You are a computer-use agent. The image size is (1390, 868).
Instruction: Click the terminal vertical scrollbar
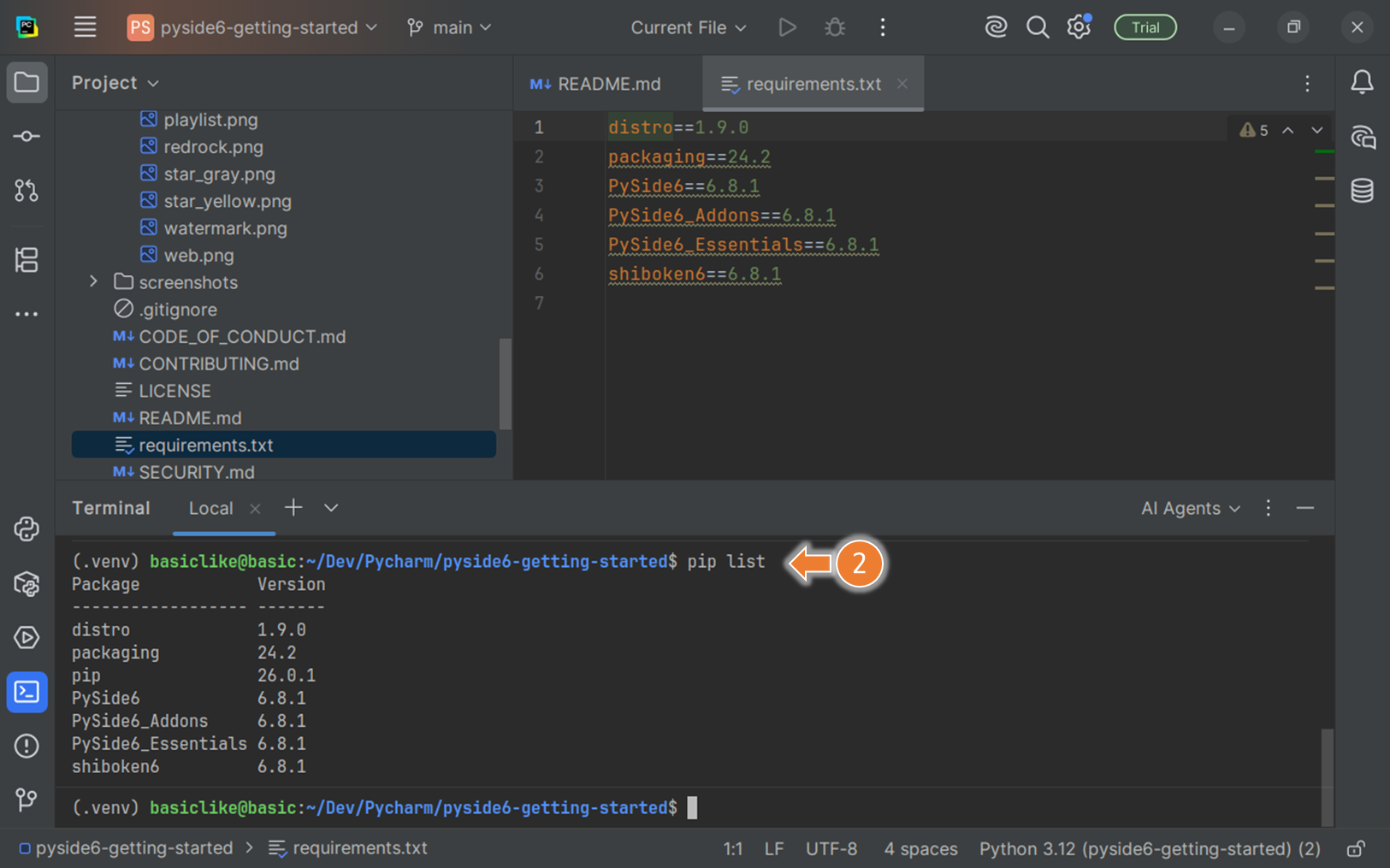point(1327,776)
